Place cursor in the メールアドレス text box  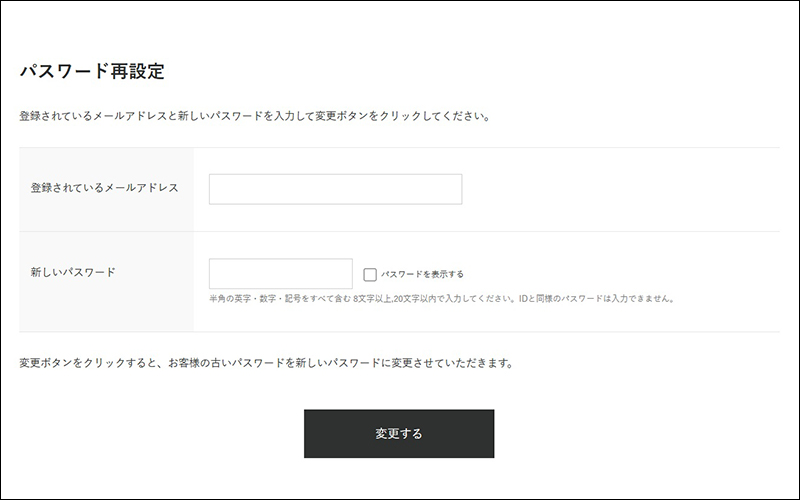335,189
